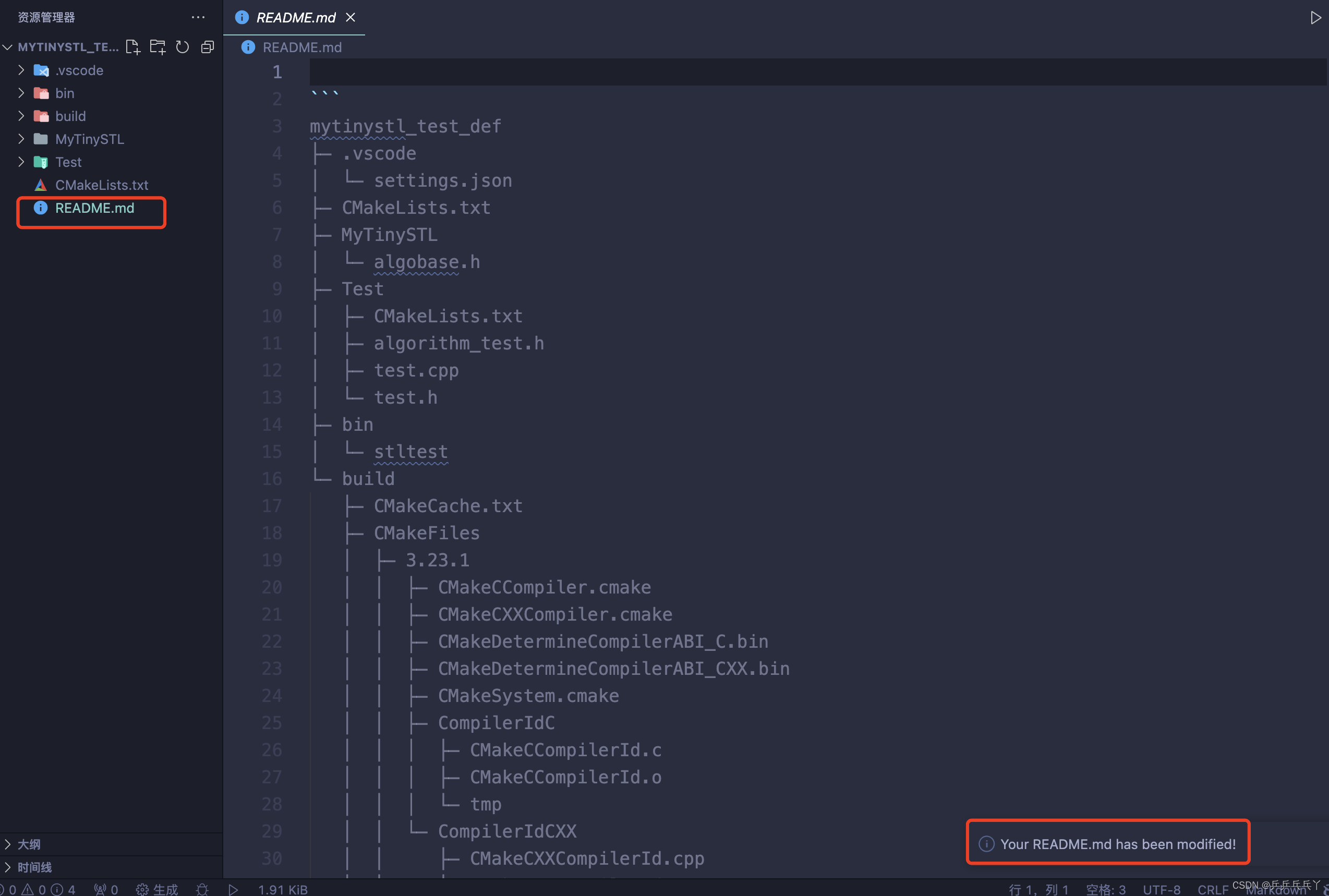
Task: Expand the 时间线 timeline section
Action: [34, 867]
